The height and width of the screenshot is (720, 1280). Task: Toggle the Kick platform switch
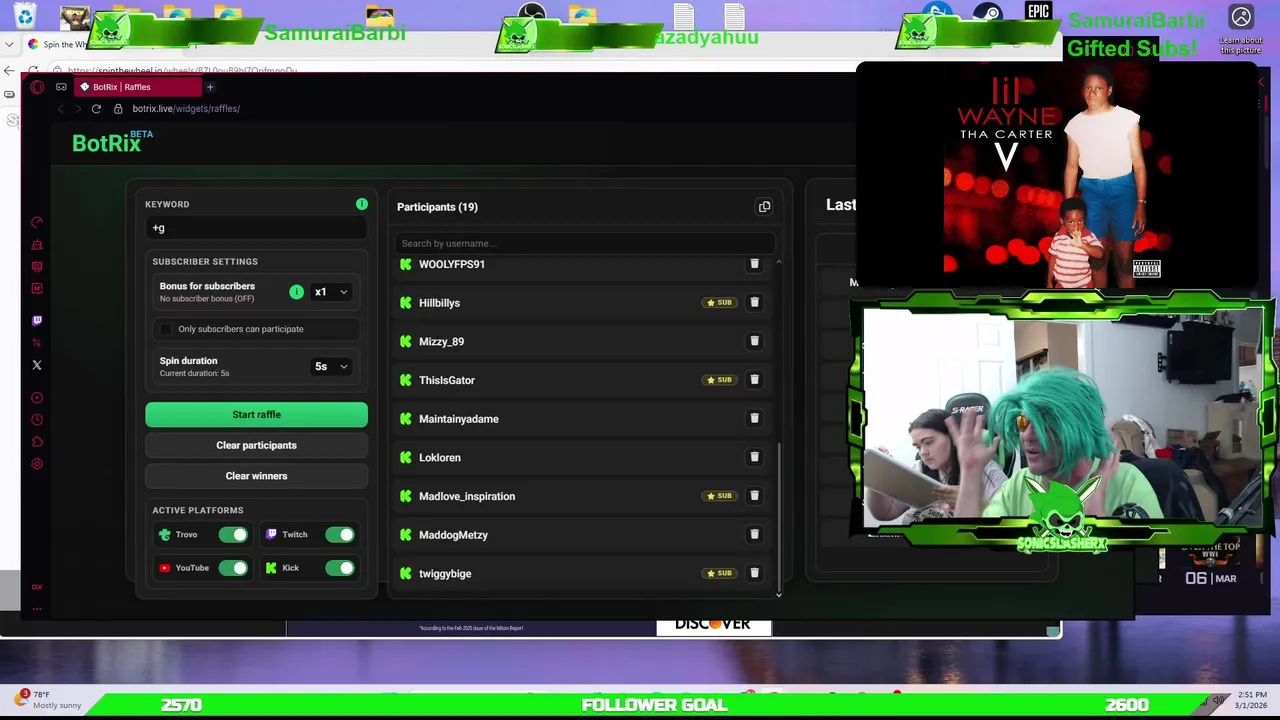340,568
